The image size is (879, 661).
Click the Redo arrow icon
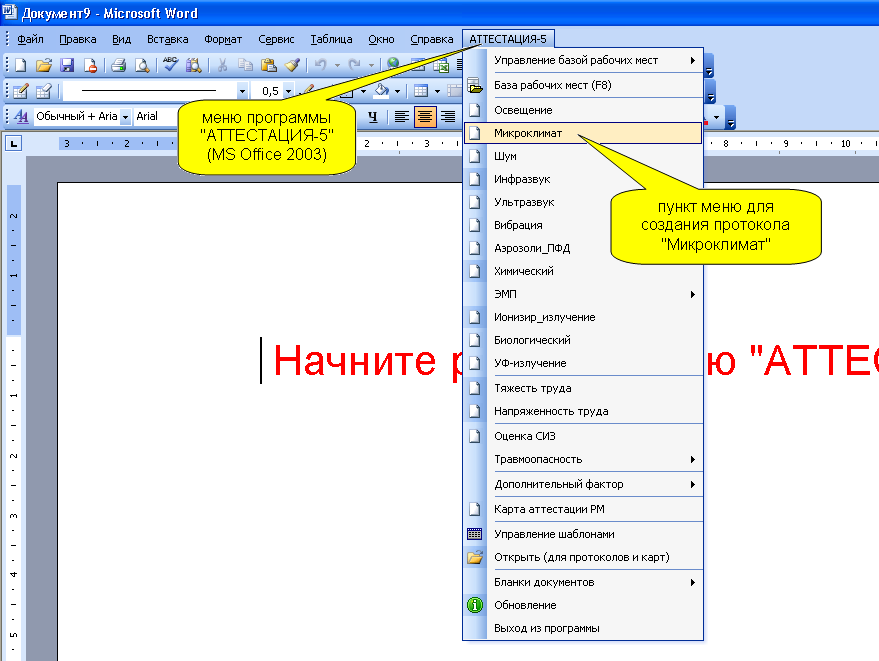pos(354,65)
